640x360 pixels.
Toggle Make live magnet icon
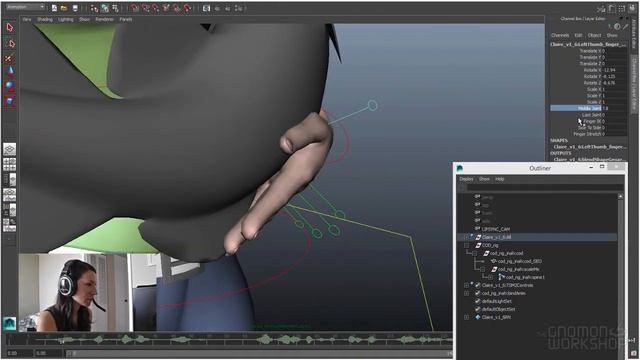tap(187, 8)
